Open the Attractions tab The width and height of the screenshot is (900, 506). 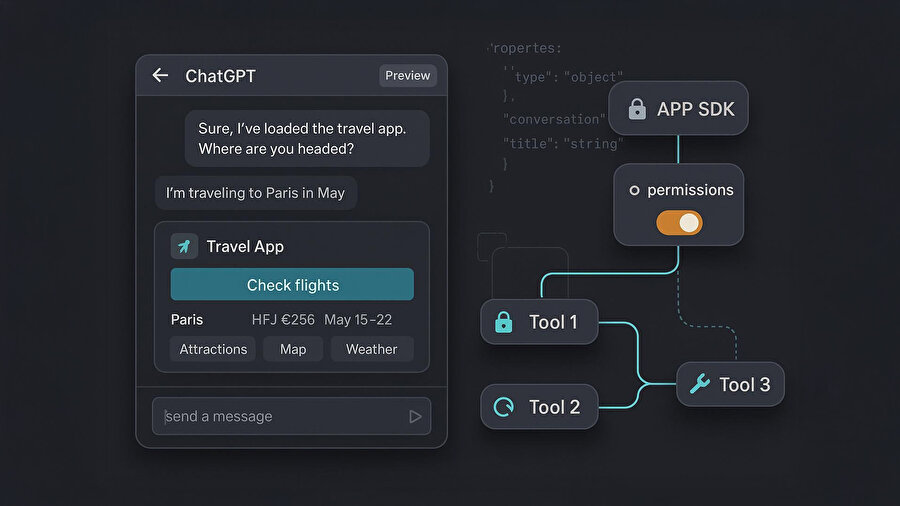tap(213, 349)
